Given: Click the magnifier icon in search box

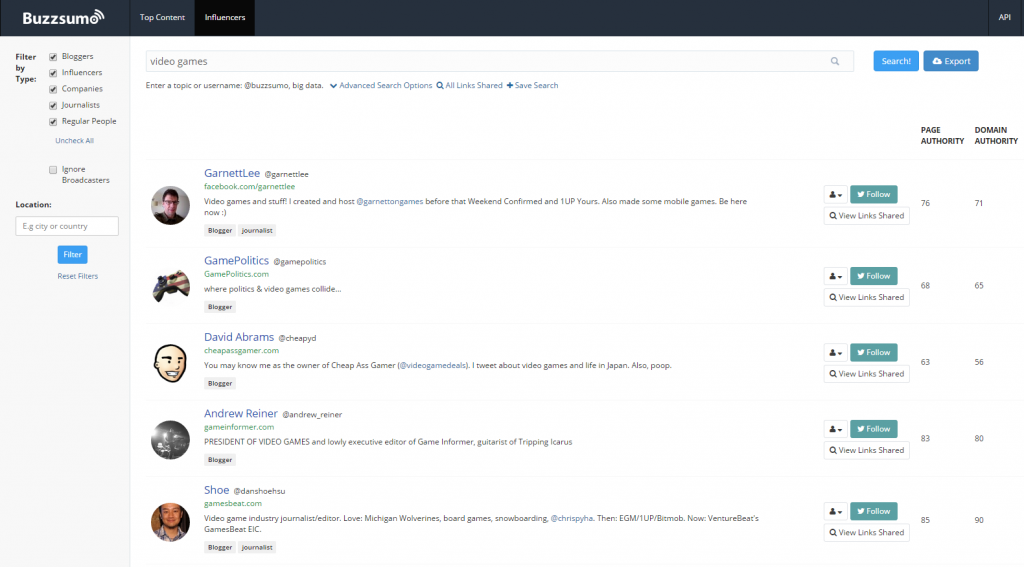Looking at the screenshot, I should (835, 61).
